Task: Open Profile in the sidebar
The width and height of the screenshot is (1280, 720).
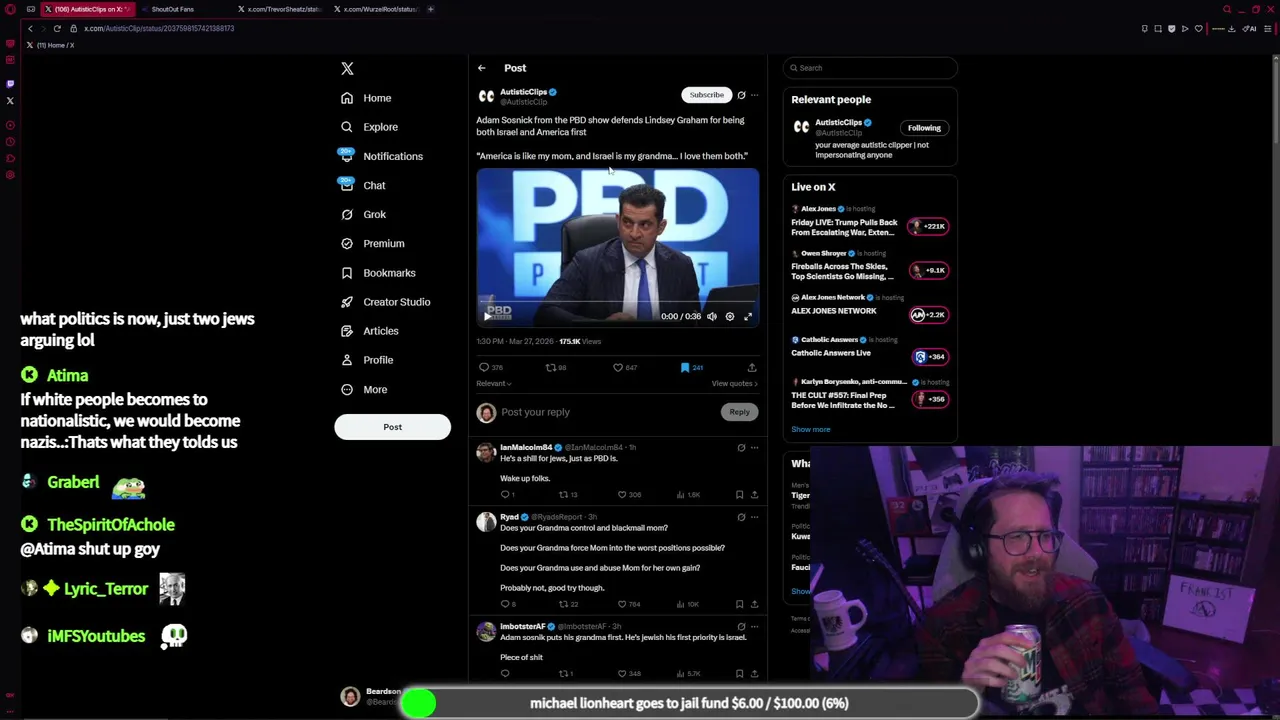Action: coord(366,359)
